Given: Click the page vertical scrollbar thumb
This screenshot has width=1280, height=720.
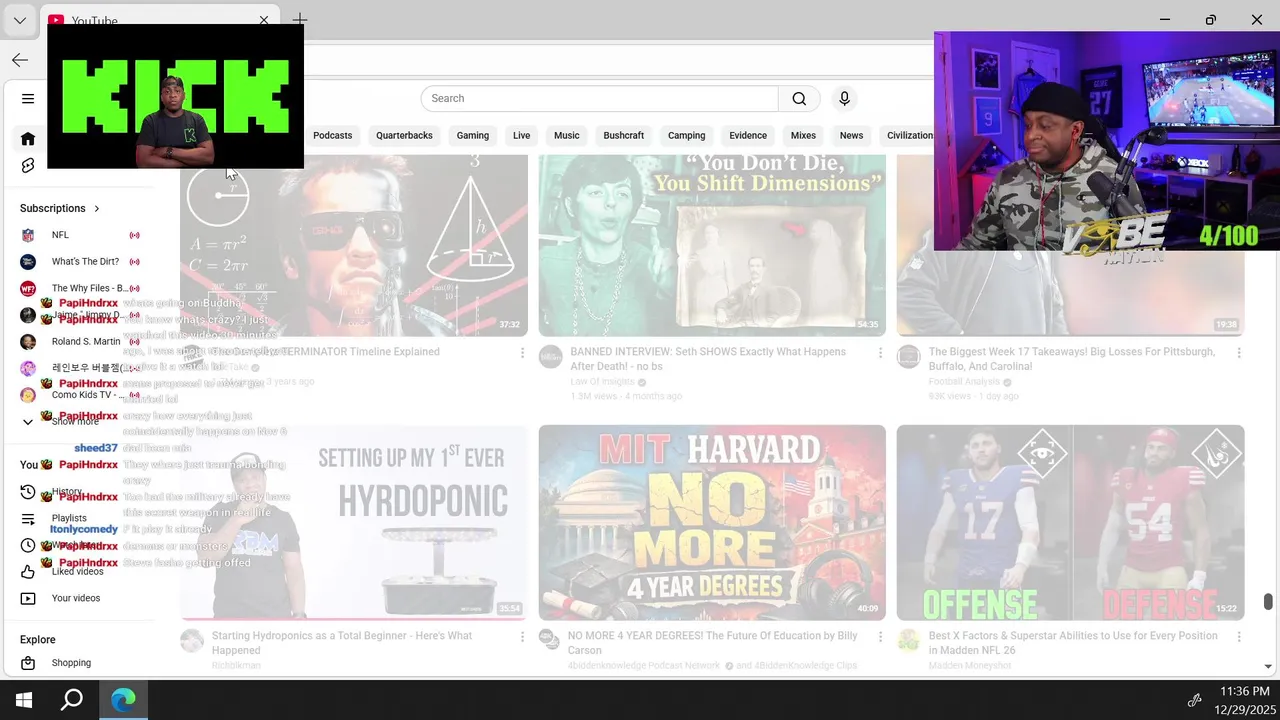Looking at the screenshot, I should click(x=1268, y=601).
